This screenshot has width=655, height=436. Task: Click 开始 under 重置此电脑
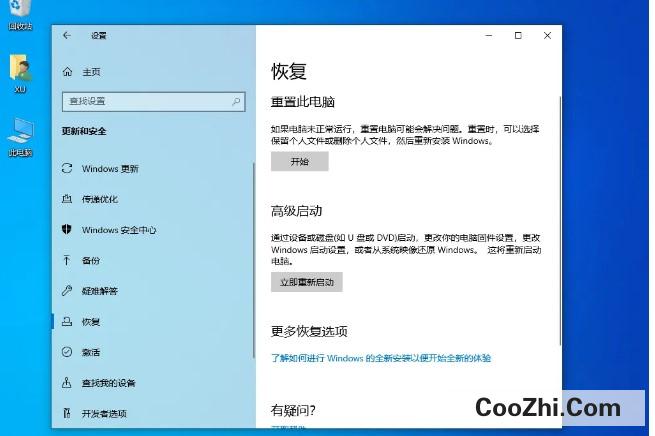pos(300,161)
